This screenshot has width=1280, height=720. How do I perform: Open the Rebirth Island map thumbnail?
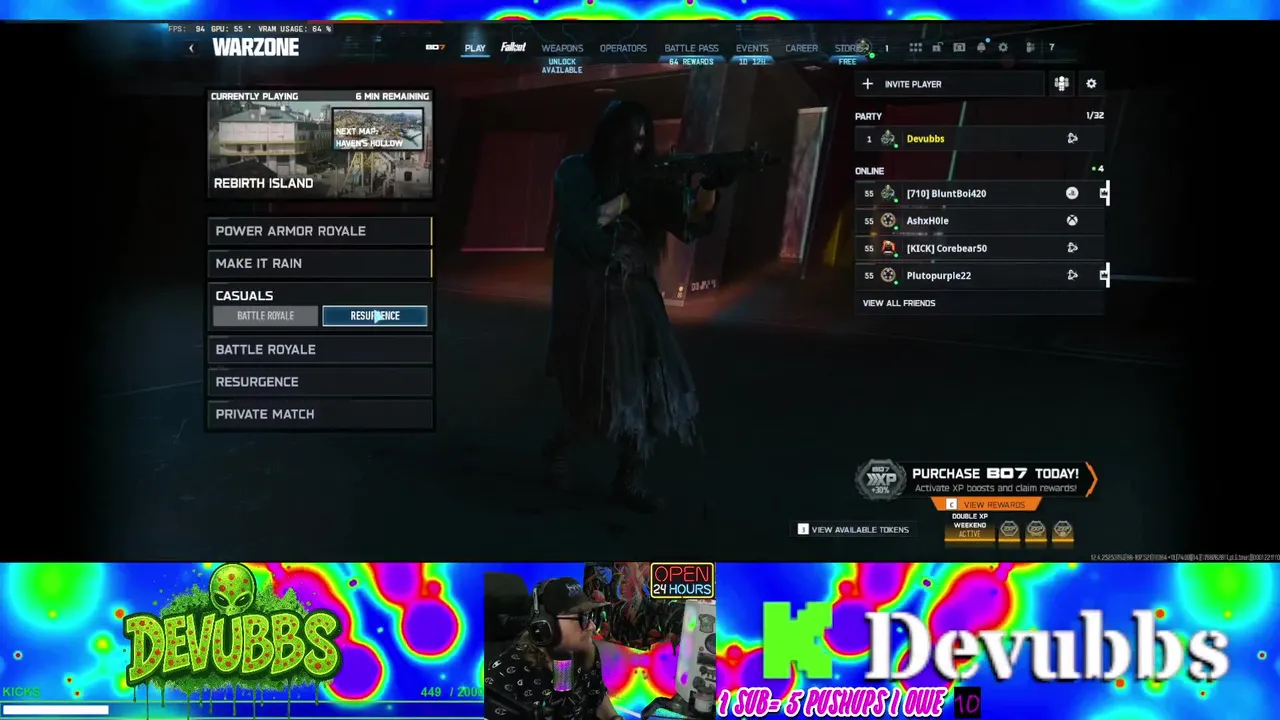[320, 145]
